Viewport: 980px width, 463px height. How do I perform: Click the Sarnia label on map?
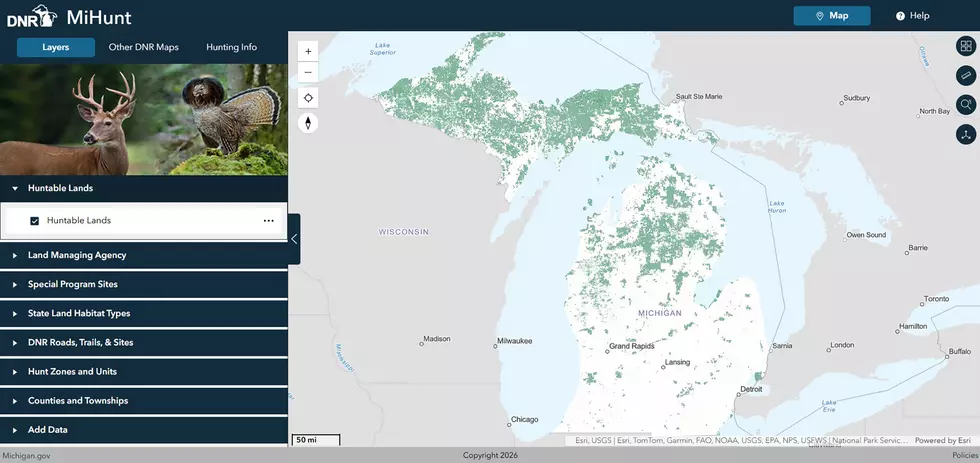pyautogui.click(x=782, y=346)
